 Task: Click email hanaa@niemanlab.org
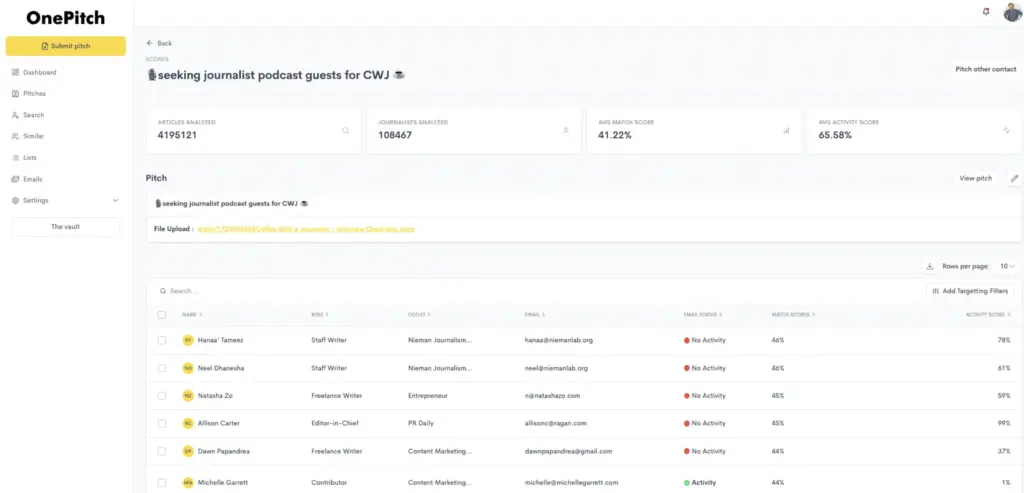coord(558,340)
